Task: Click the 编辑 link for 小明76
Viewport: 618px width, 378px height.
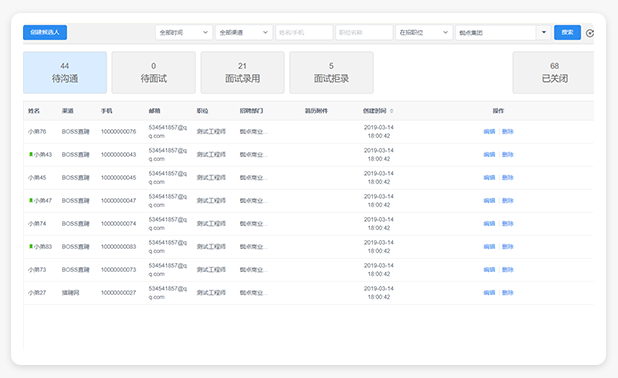Action: [x=489, y=131]
